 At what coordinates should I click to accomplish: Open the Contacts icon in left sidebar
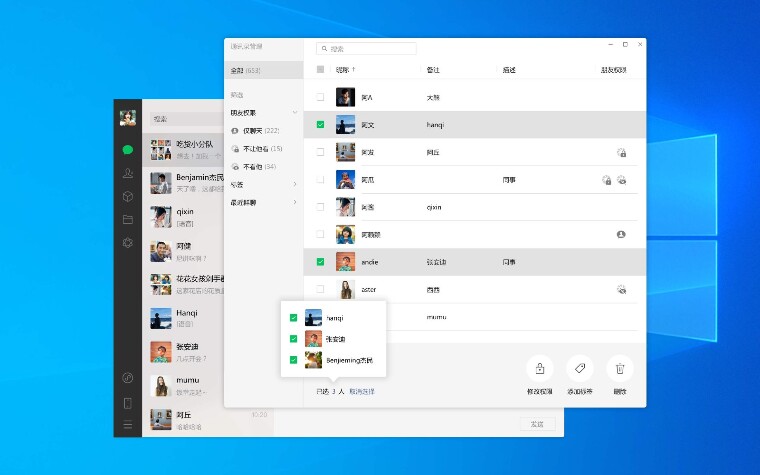pyautogui.click(x=127, y=173)
